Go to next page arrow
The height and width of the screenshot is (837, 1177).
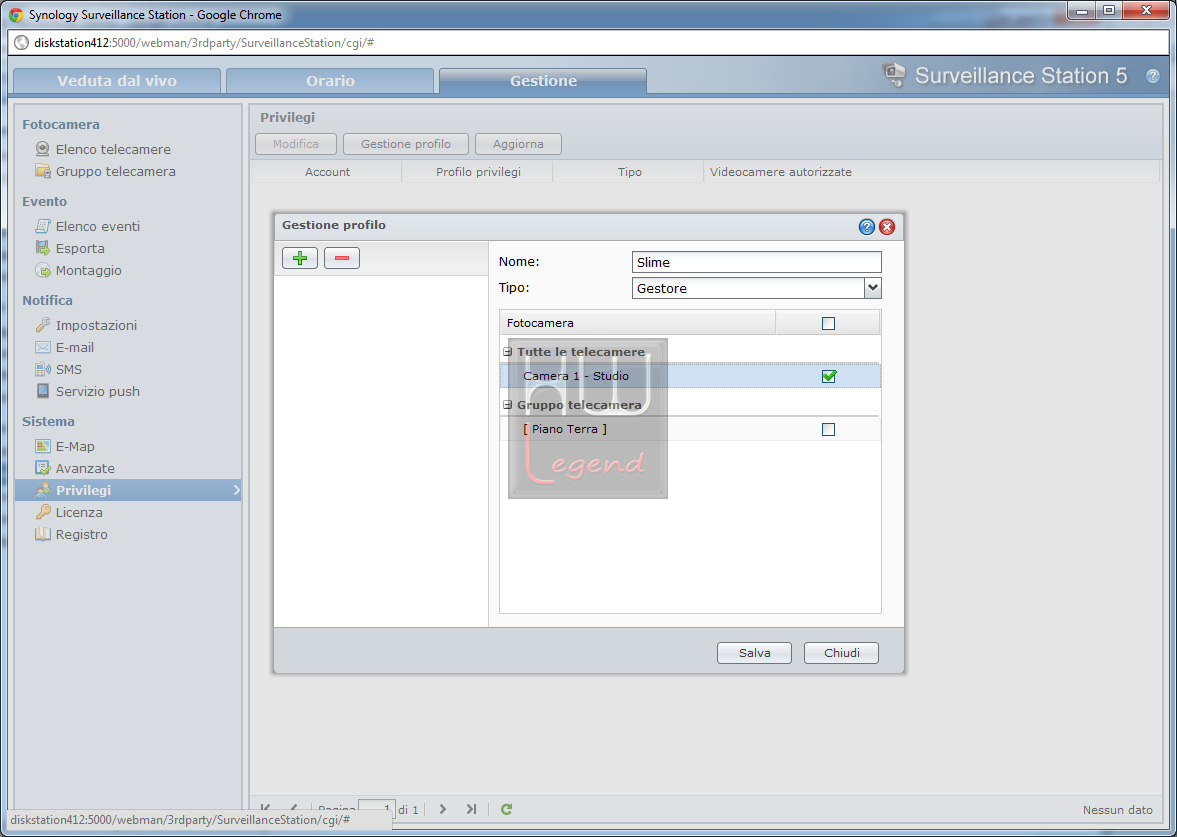click(x=443, y=809)
